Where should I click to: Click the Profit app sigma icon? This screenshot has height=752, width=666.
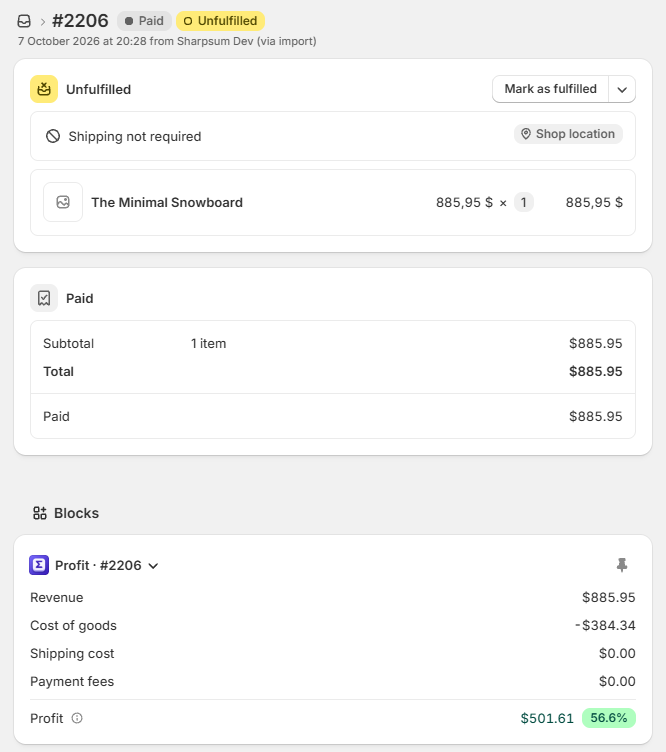39,565
